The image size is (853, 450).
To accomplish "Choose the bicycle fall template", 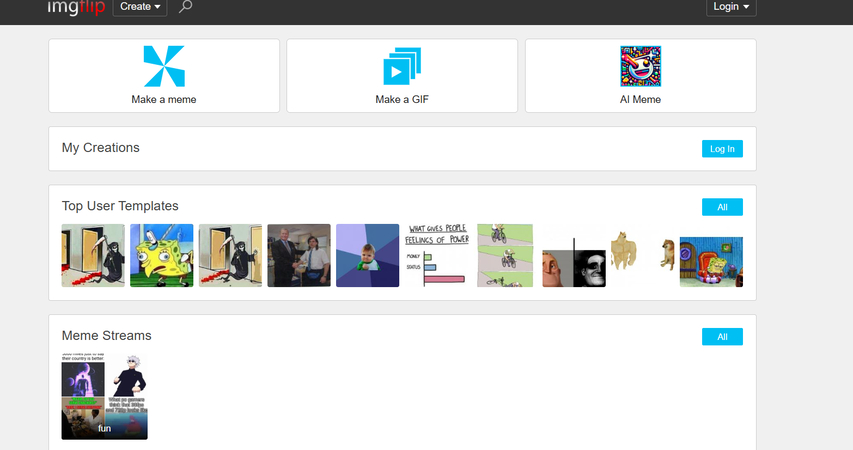I will coord(505,255).
